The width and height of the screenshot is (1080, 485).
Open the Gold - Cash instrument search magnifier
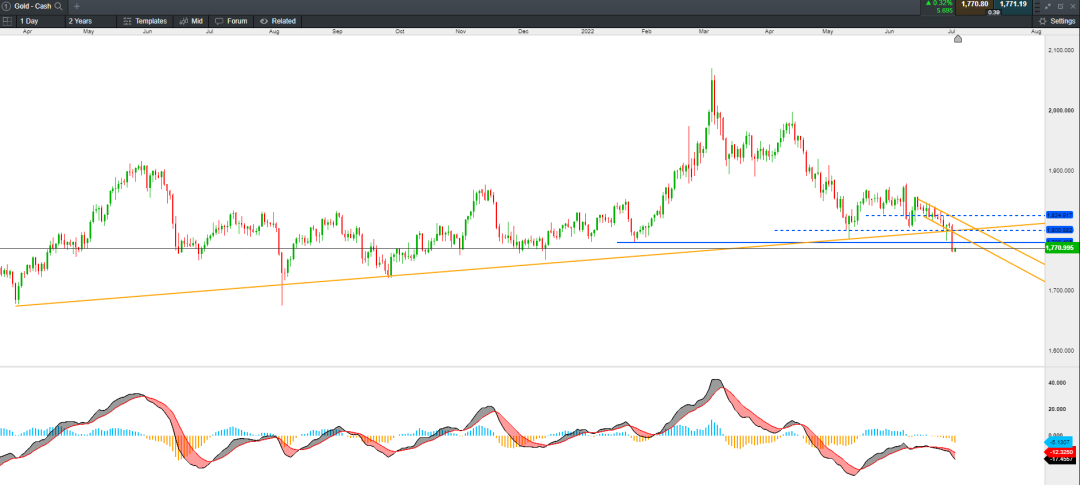click(59, 6)
